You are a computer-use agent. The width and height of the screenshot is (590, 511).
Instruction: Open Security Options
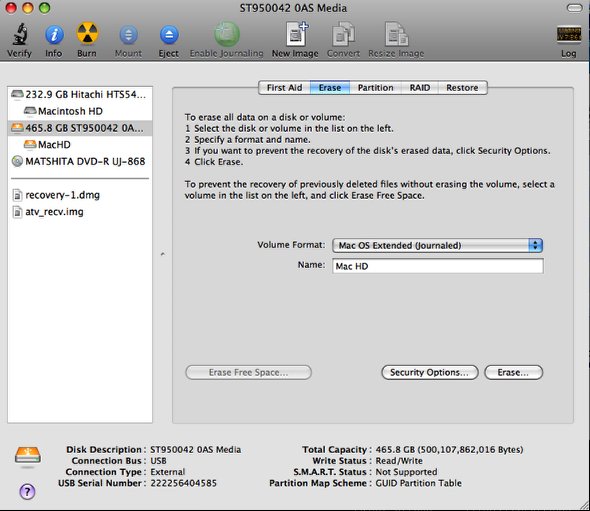pos(430,373)
